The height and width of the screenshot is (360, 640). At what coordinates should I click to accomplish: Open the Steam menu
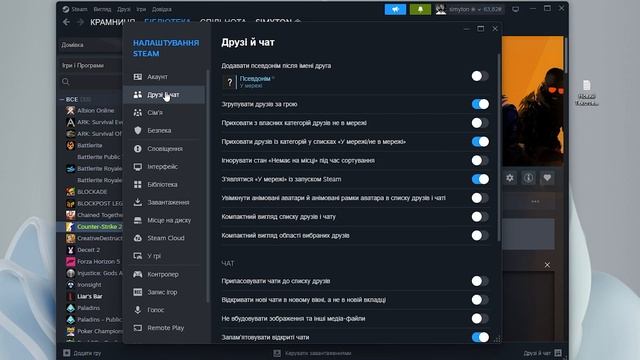(x=79, y=9)
